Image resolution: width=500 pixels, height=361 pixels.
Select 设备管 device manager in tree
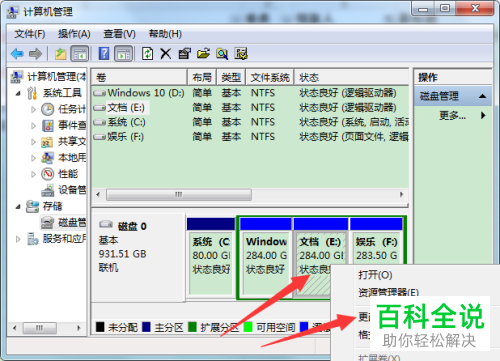pos(63,190)
